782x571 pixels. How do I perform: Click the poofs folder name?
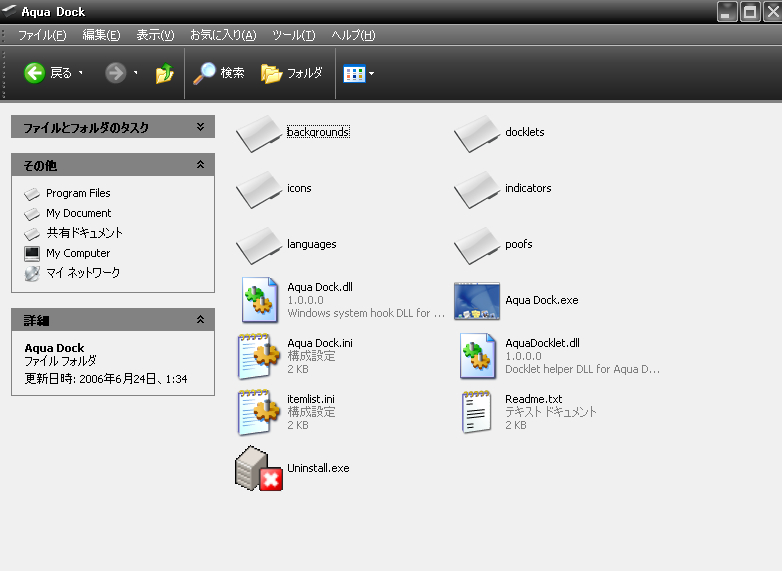pos(519,244)
